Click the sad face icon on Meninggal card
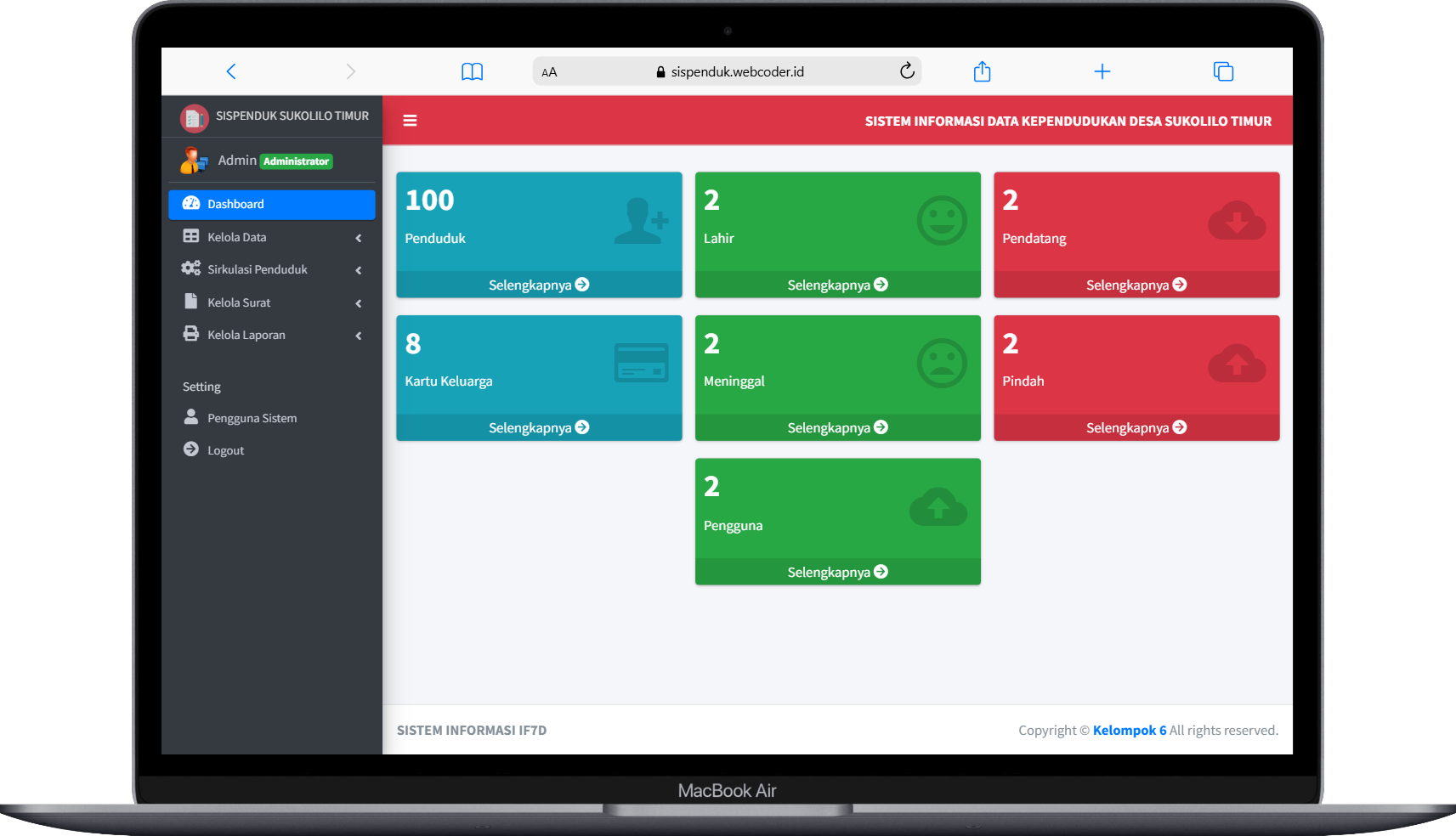The height and width of the screenshot is (836, 1456). (x=942, y=364)
